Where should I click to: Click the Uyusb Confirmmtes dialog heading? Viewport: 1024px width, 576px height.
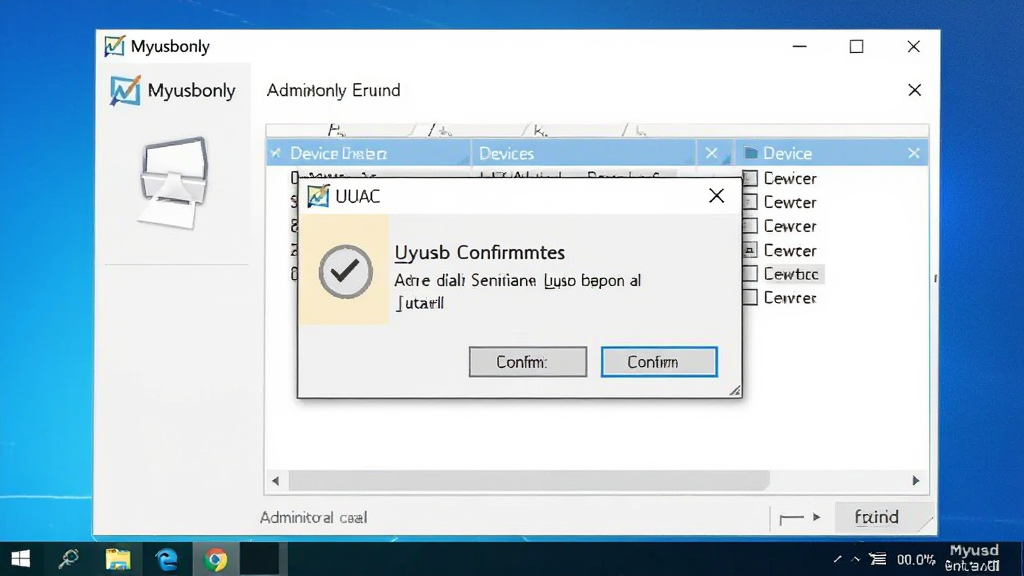(480, 252)
